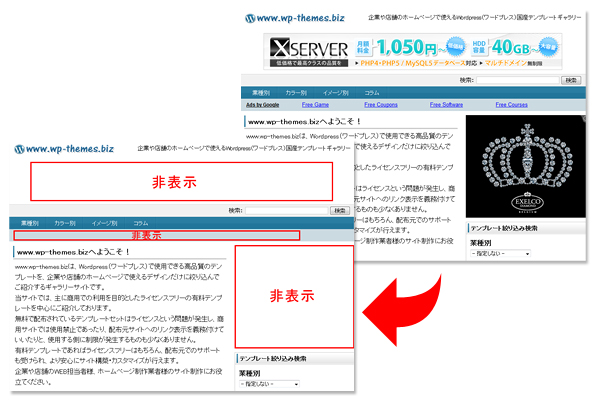Click the WordPress logo icon on front page

tap(19, 149)
